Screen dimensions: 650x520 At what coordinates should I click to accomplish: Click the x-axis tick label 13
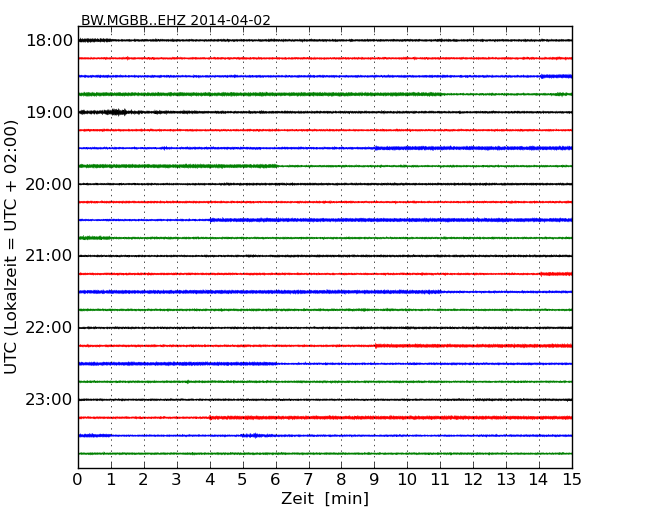coord(506,479)
